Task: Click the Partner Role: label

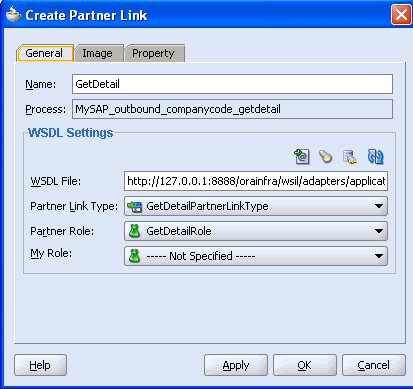Action: [x=62, y=231]
